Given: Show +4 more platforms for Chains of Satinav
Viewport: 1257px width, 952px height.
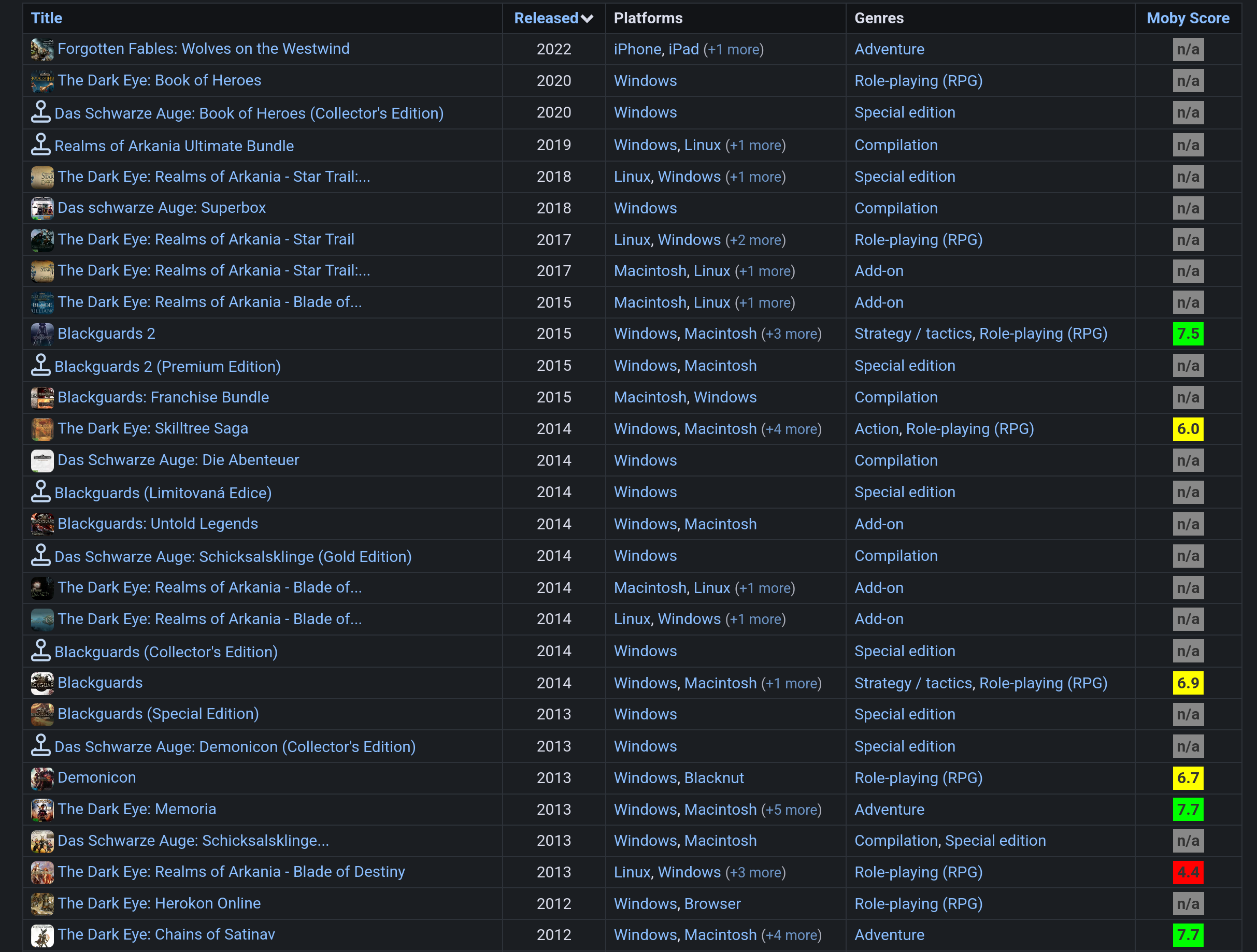Looking at the screenshot, I should pos(792,935).
